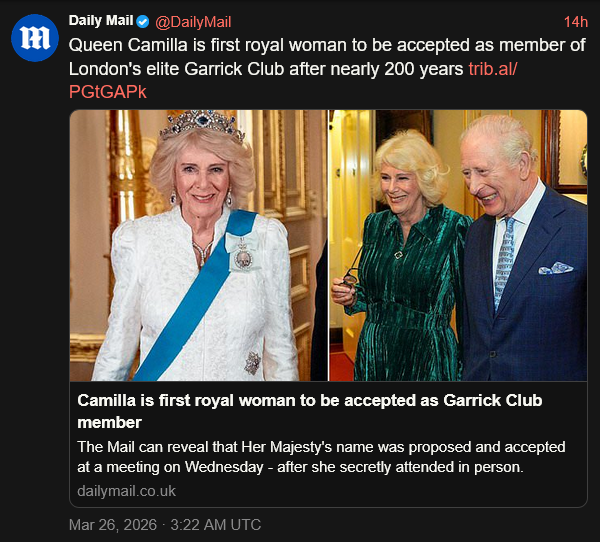Screen dimensions: 600x542
Task: Click the Mar 26, 2026 date stamp
Action: (110, 525)
